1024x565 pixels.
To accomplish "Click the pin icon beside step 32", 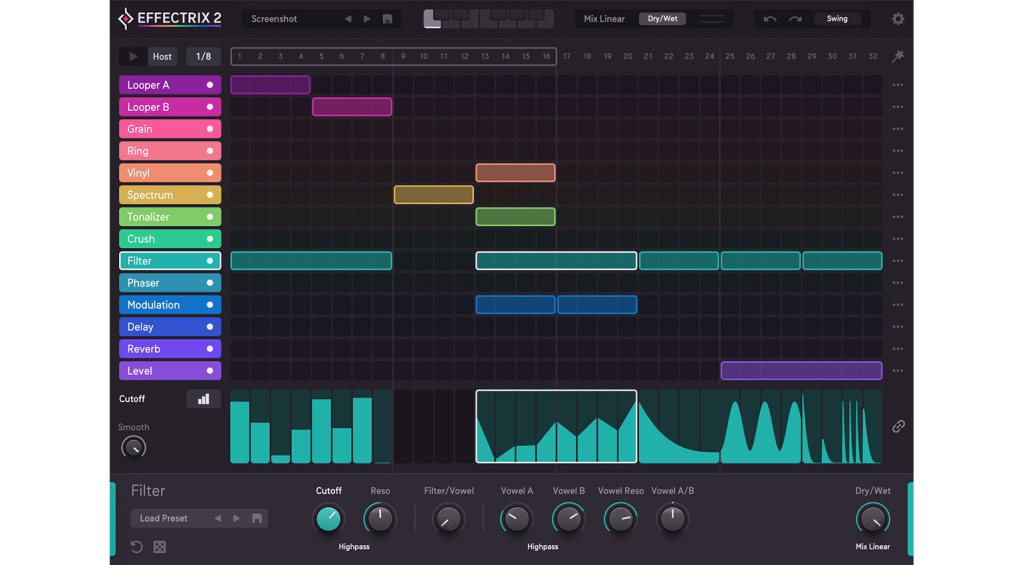I will (898, 56).
